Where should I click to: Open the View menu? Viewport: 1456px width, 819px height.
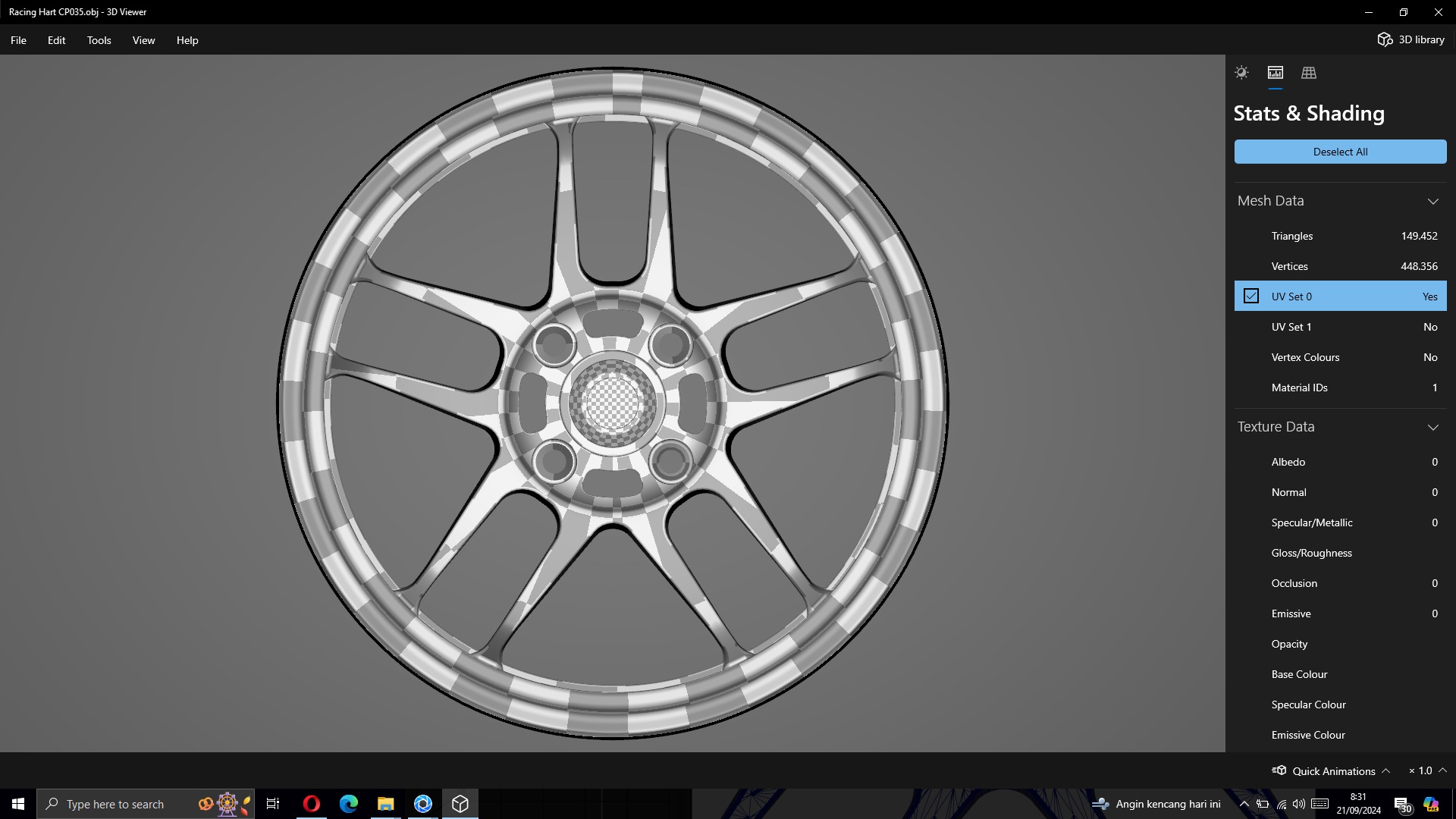143,40
